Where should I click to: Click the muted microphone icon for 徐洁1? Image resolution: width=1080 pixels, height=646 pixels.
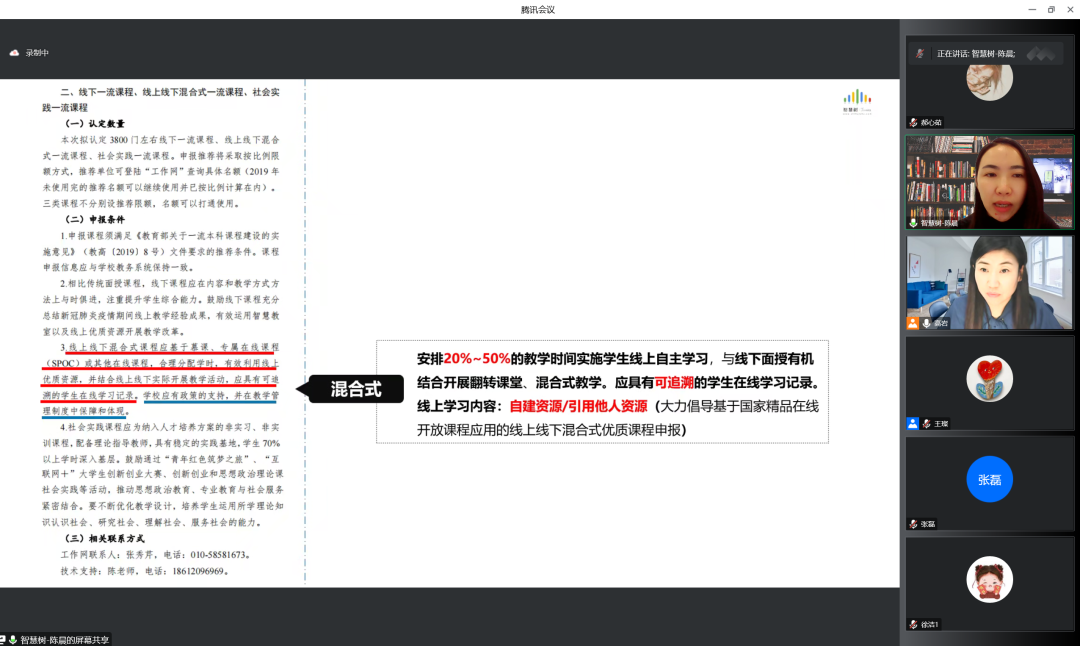tap(913, 624)
